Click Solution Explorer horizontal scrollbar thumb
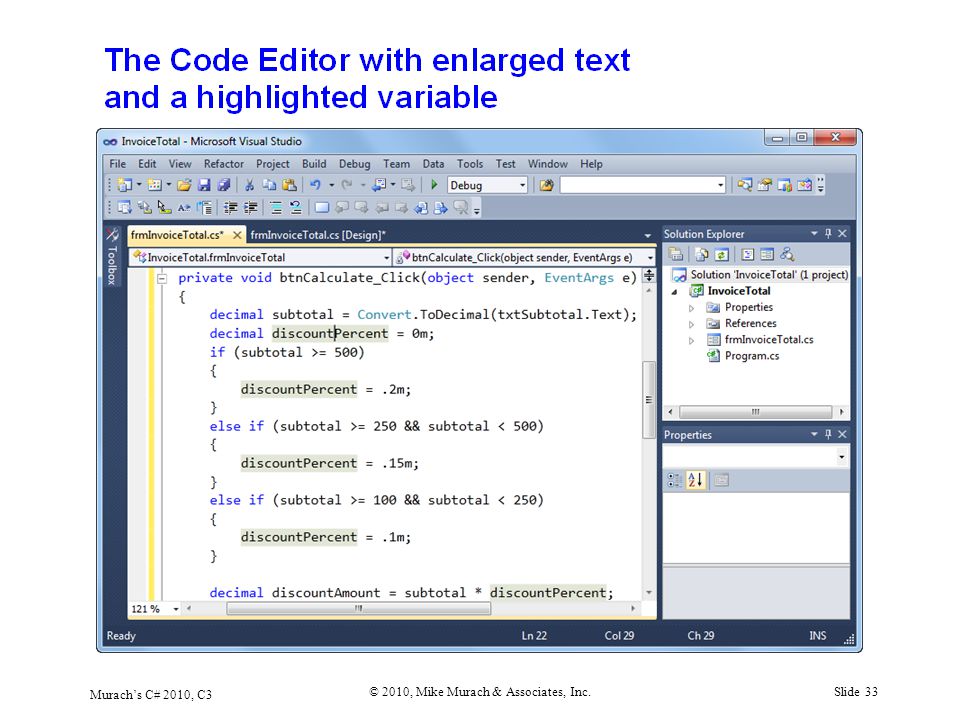Image resolution: width=960 pixels, height=720 pixels. [x=756, y=412]
